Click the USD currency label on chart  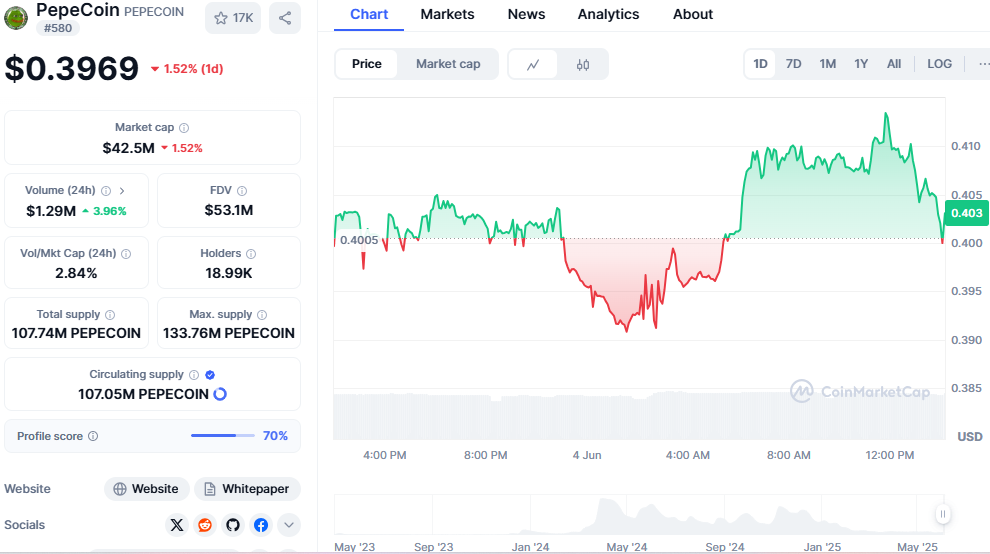pos(970,437)
